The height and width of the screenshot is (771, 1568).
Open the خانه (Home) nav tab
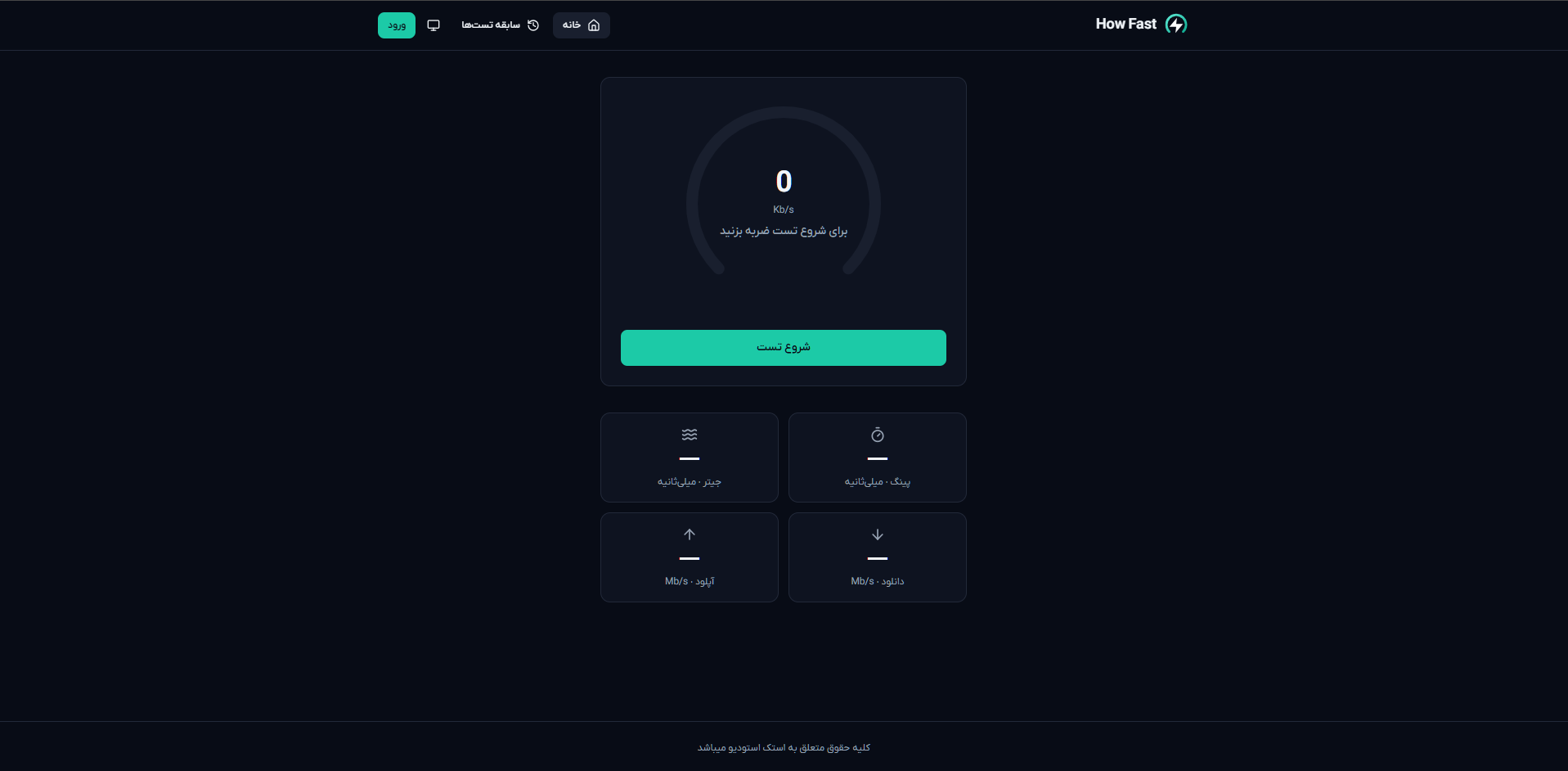[x=581, y=25]
